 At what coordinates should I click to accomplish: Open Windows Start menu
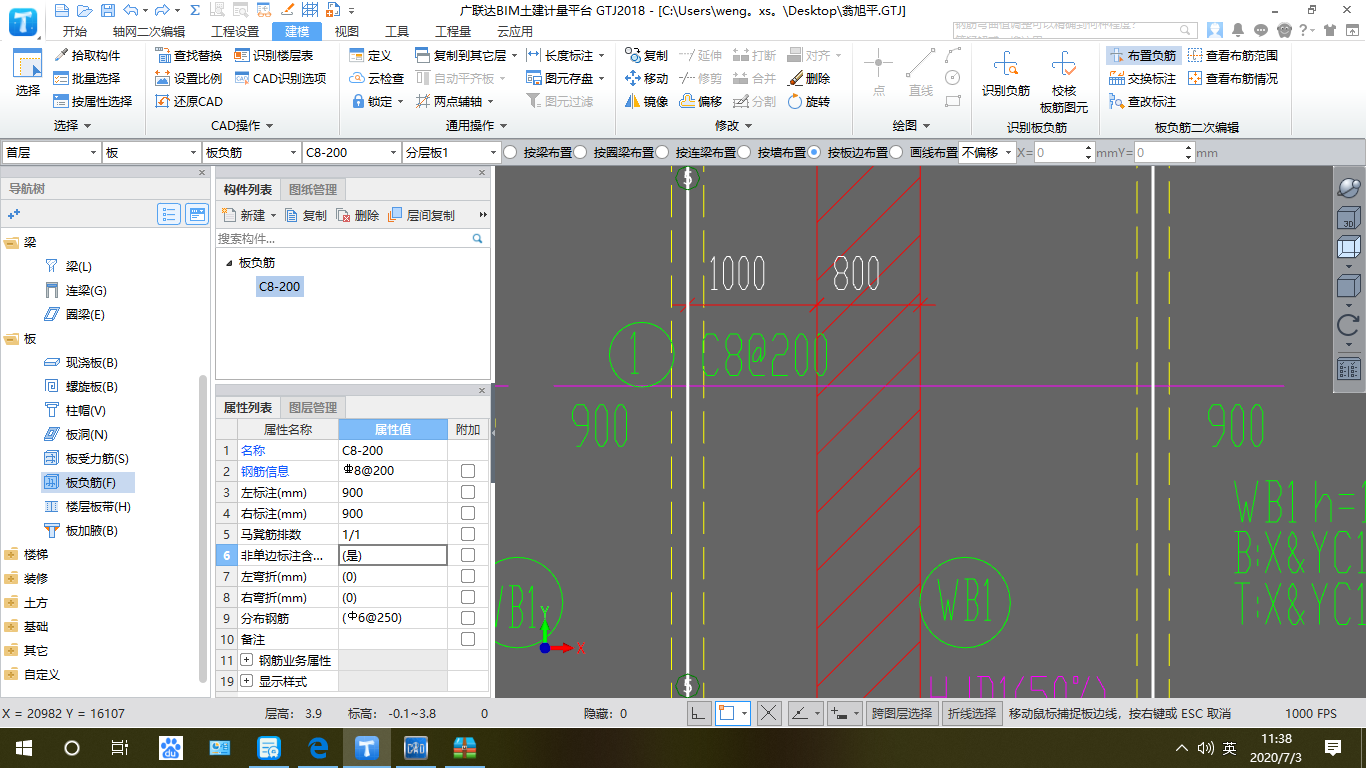coord(24,747)
